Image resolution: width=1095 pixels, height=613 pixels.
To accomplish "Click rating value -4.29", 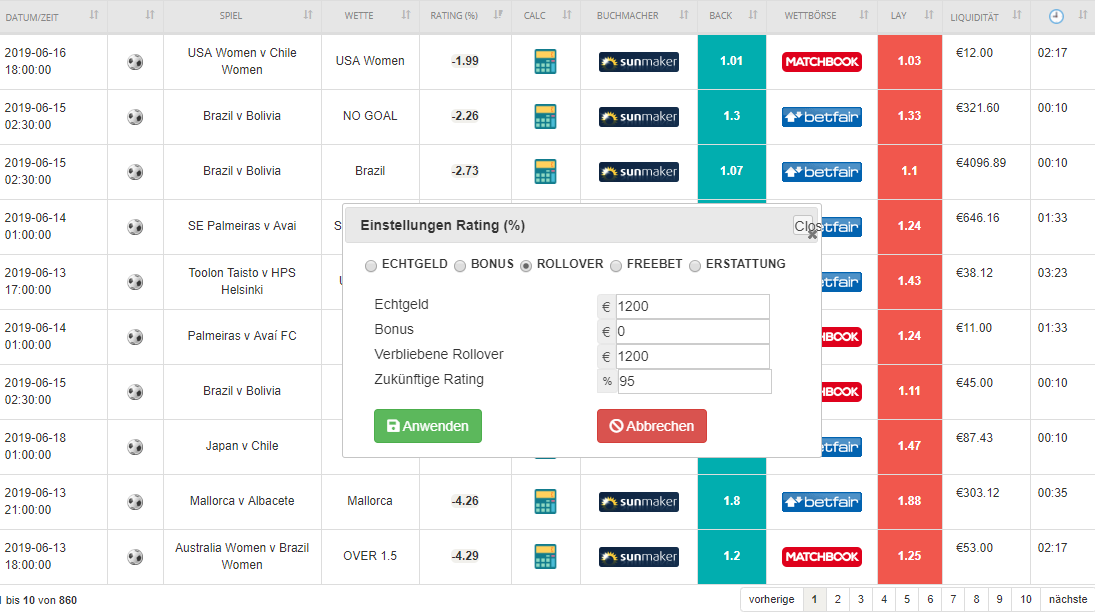I will coord(465,556).
